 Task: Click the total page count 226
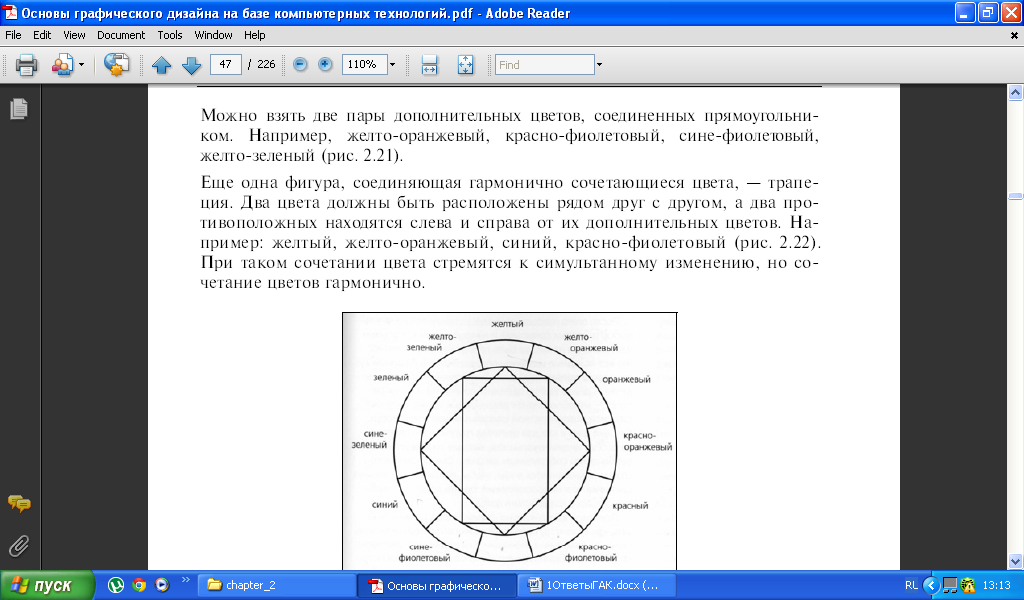266,64
